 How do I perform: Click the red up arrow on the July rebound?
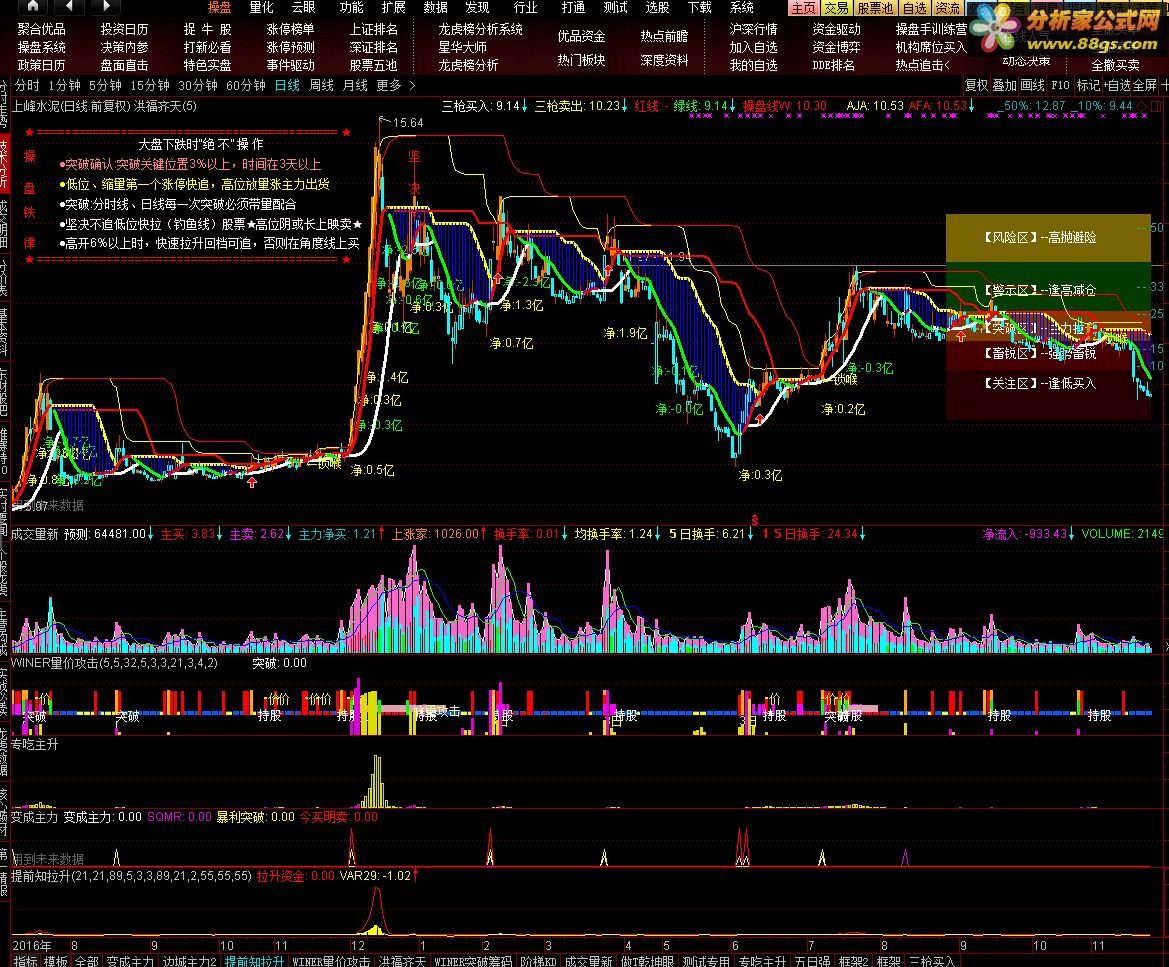[760, 419]
